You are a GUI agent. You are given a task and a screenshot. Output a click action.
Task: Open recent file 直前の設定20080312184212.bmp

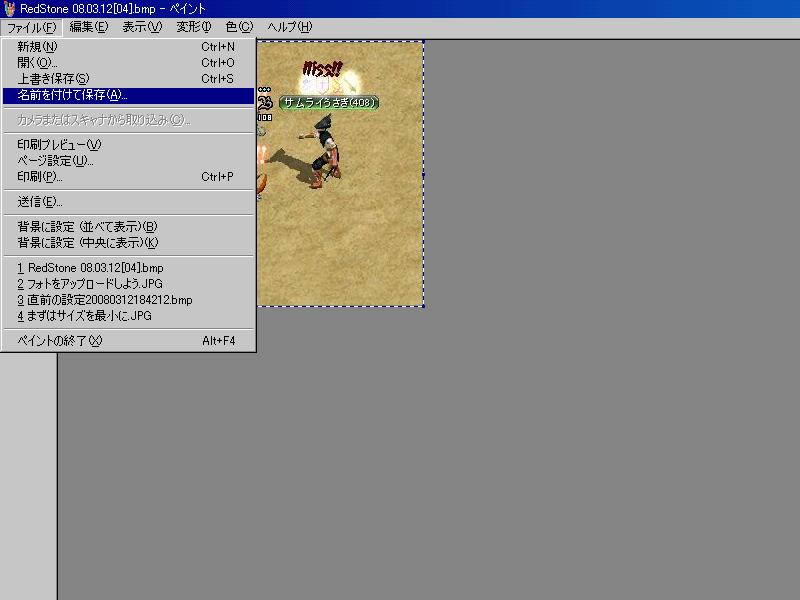coord(129,300)
